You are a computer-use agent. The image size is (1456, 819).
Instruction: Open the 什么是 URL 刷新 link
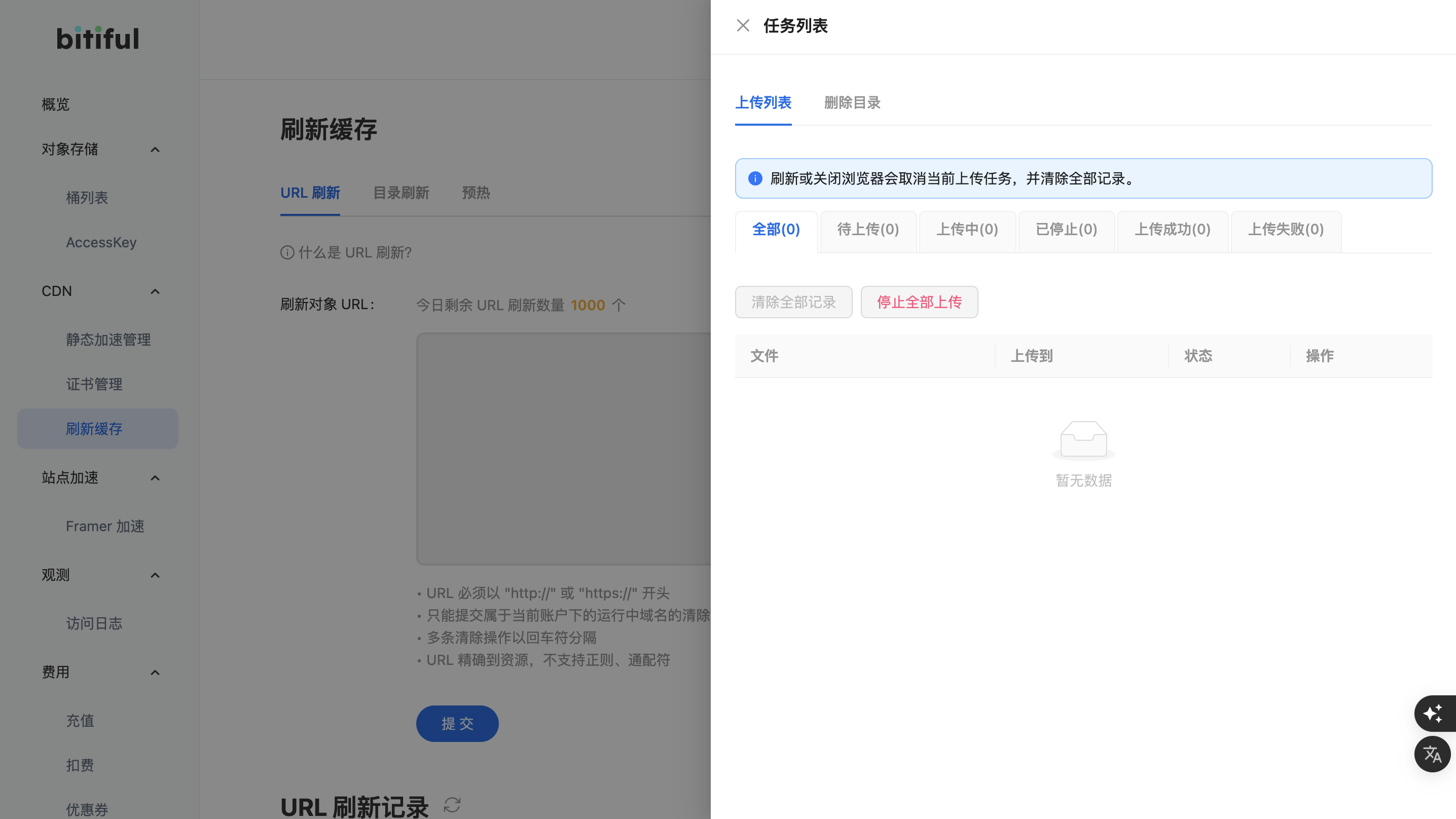[x=354, y=253]
